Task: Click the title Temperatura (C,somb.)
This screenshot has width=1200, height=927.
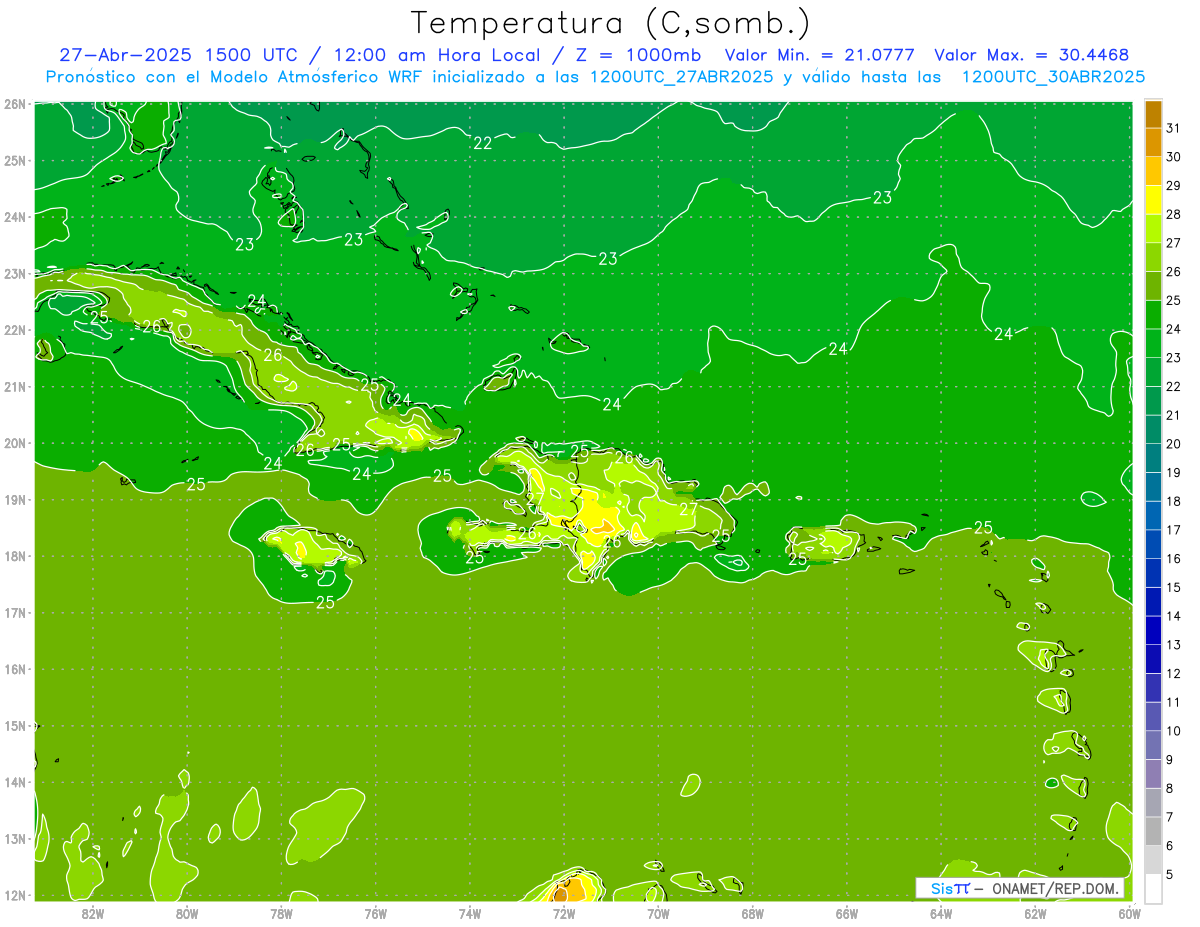Action: pyautogui.click(x=611, y=23)
